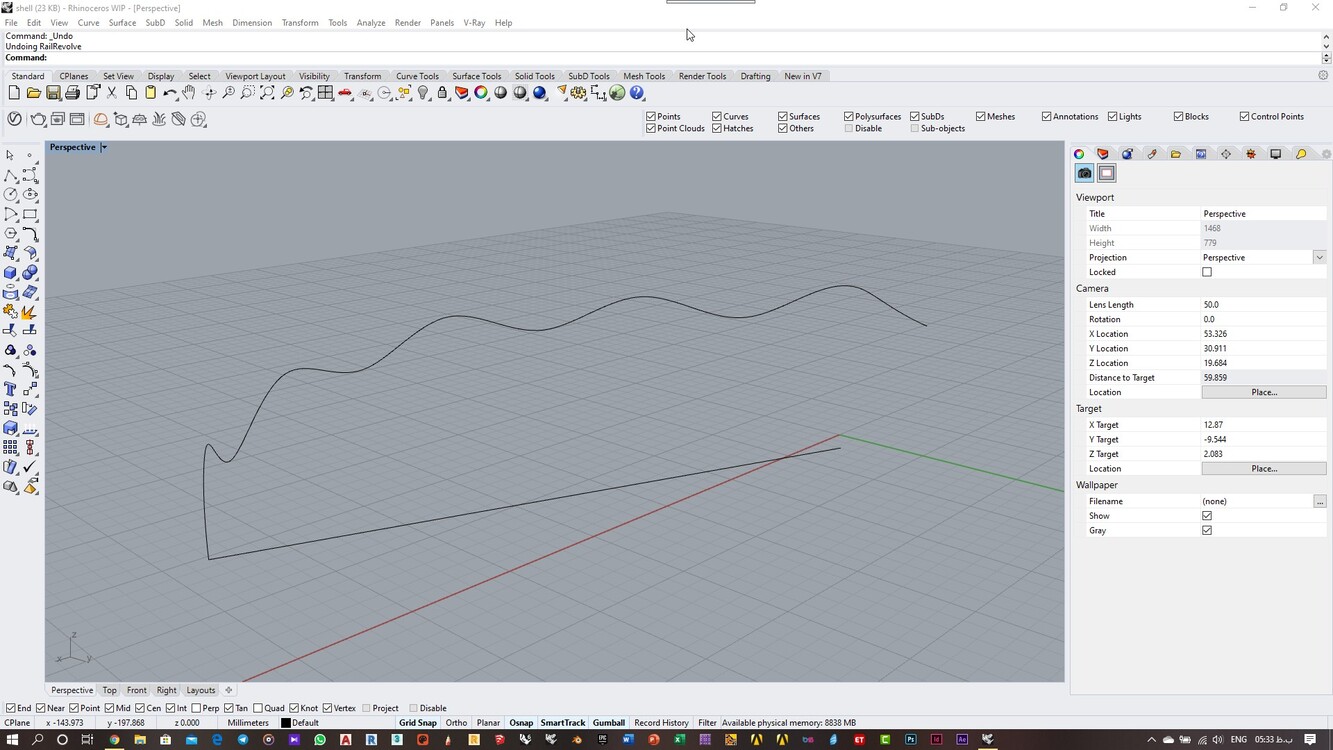Open the Surface menu
Viewport: 1333px width, 750px height.
(x=122, y=22)
